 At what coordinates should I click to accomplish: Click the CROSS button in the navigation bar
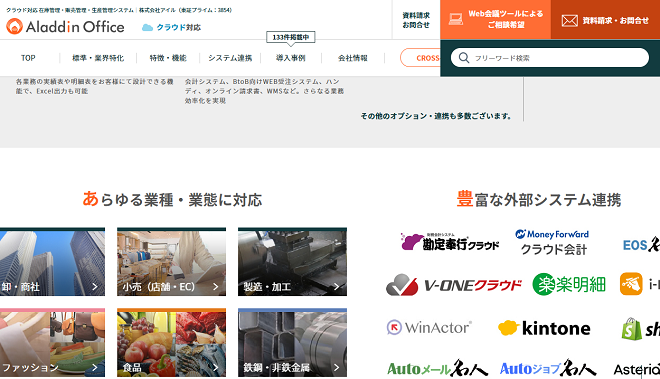point(420,58)
